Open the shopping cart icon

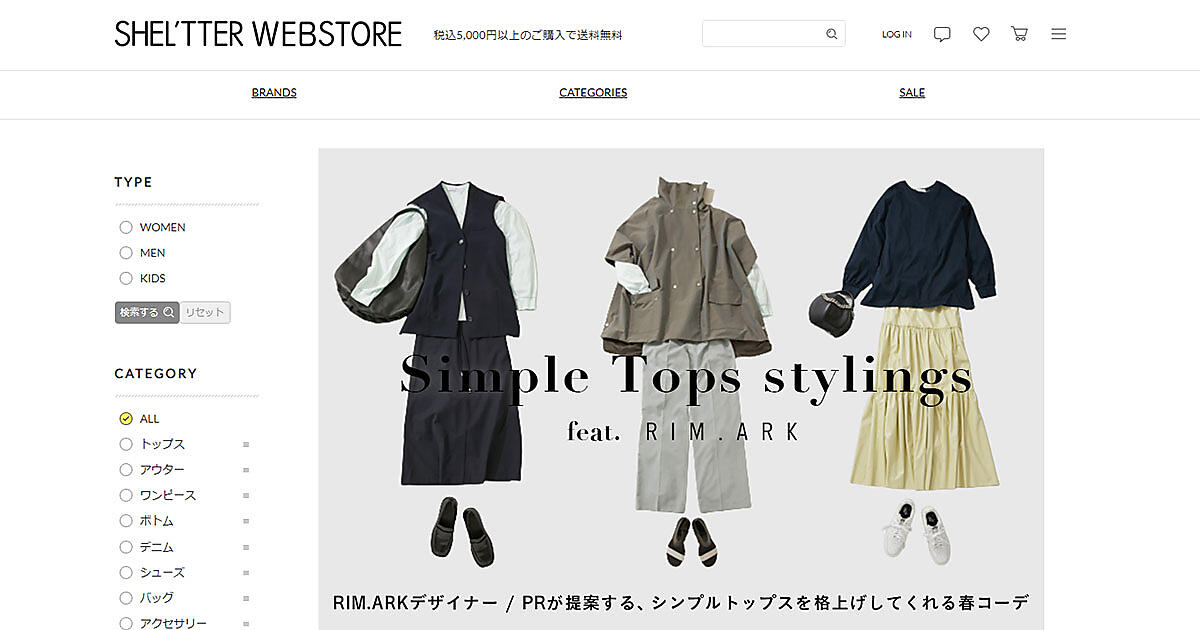click(x=1019, y=34)
